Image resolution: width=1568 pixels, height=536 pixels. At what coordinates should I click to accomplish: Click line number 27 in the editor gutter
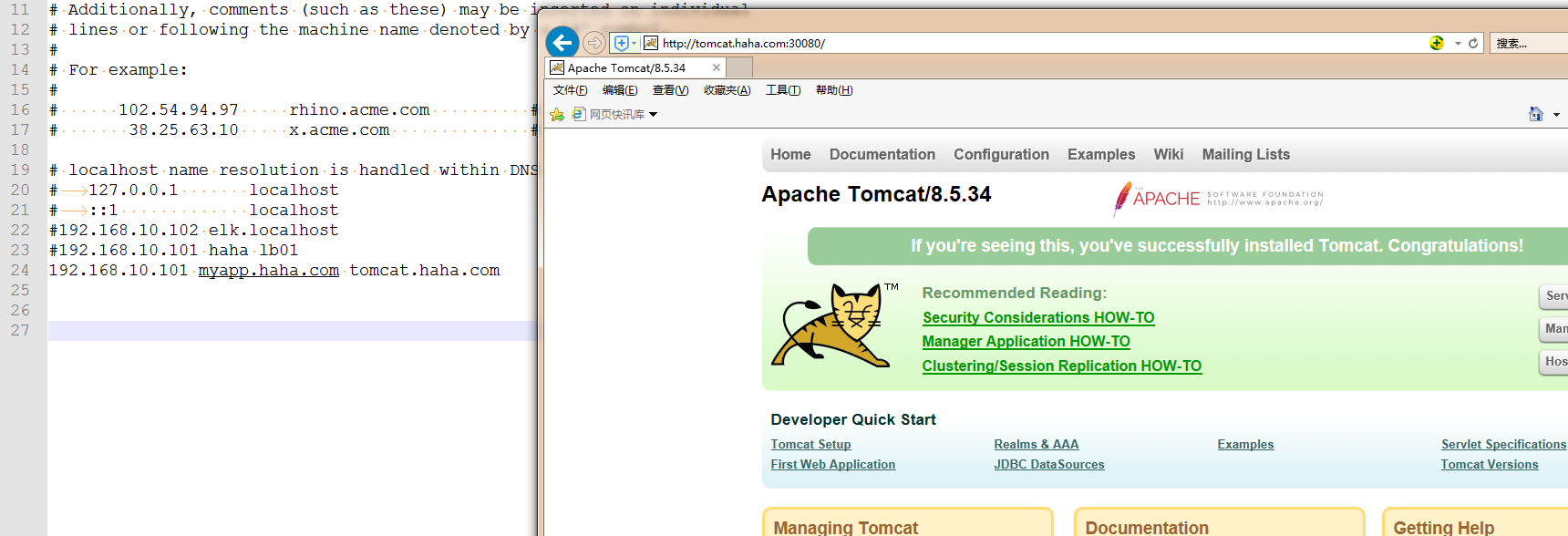[x=20, y=330]
